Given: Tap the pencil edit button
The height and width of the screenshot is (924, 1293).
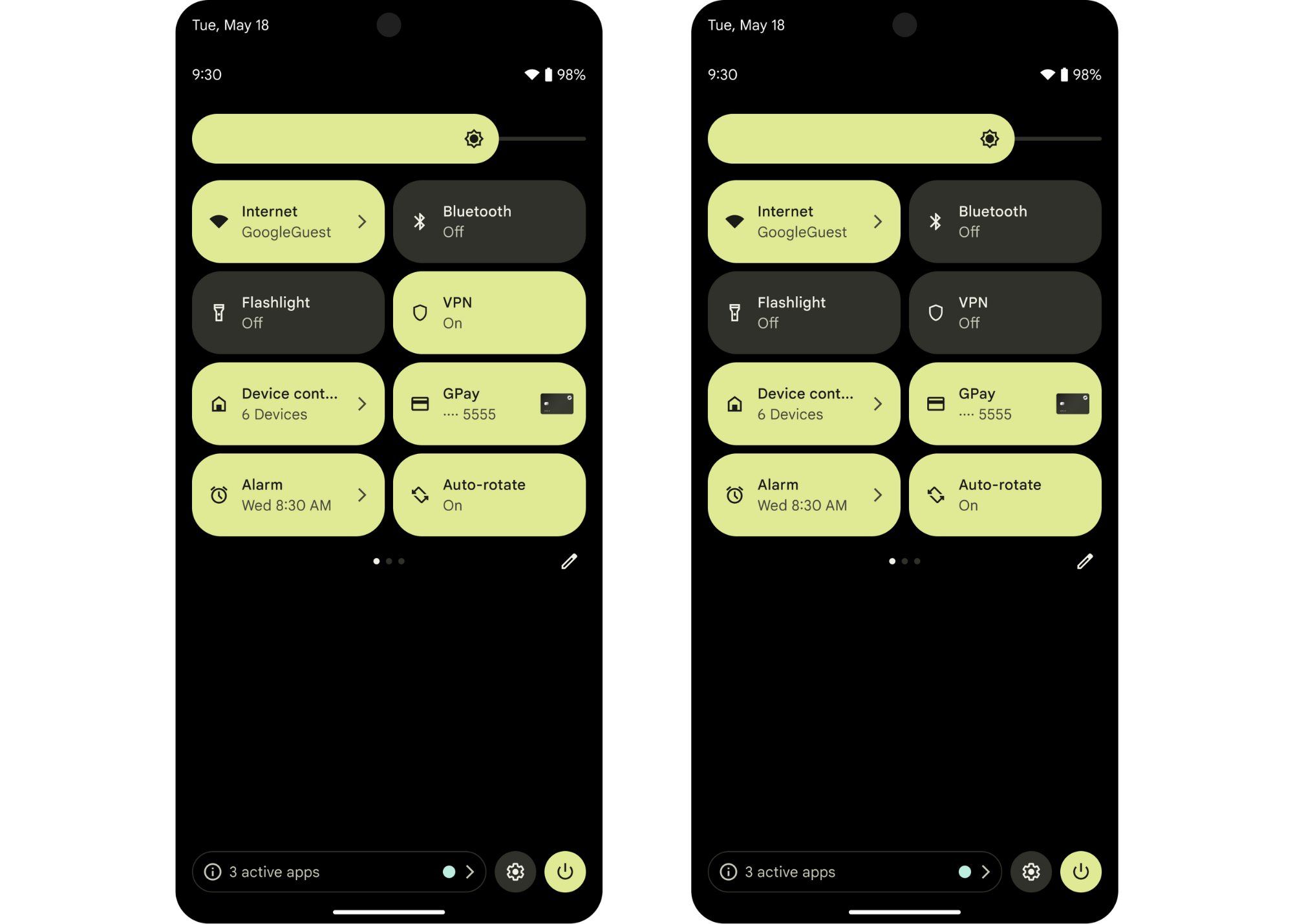Looking at the screenshot, I should click(568, 562).
